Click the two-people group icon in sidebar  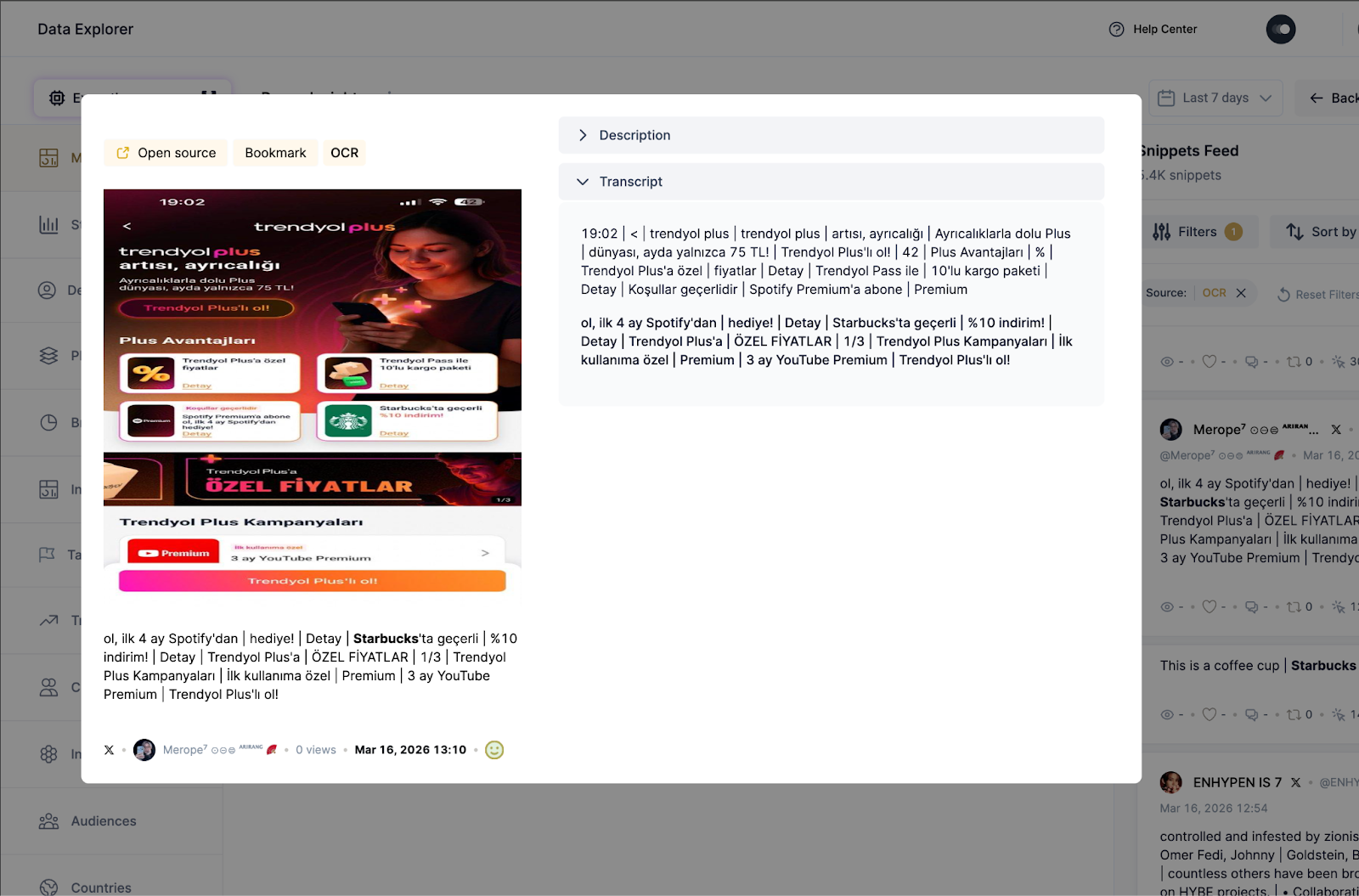[x=48, y=687]
